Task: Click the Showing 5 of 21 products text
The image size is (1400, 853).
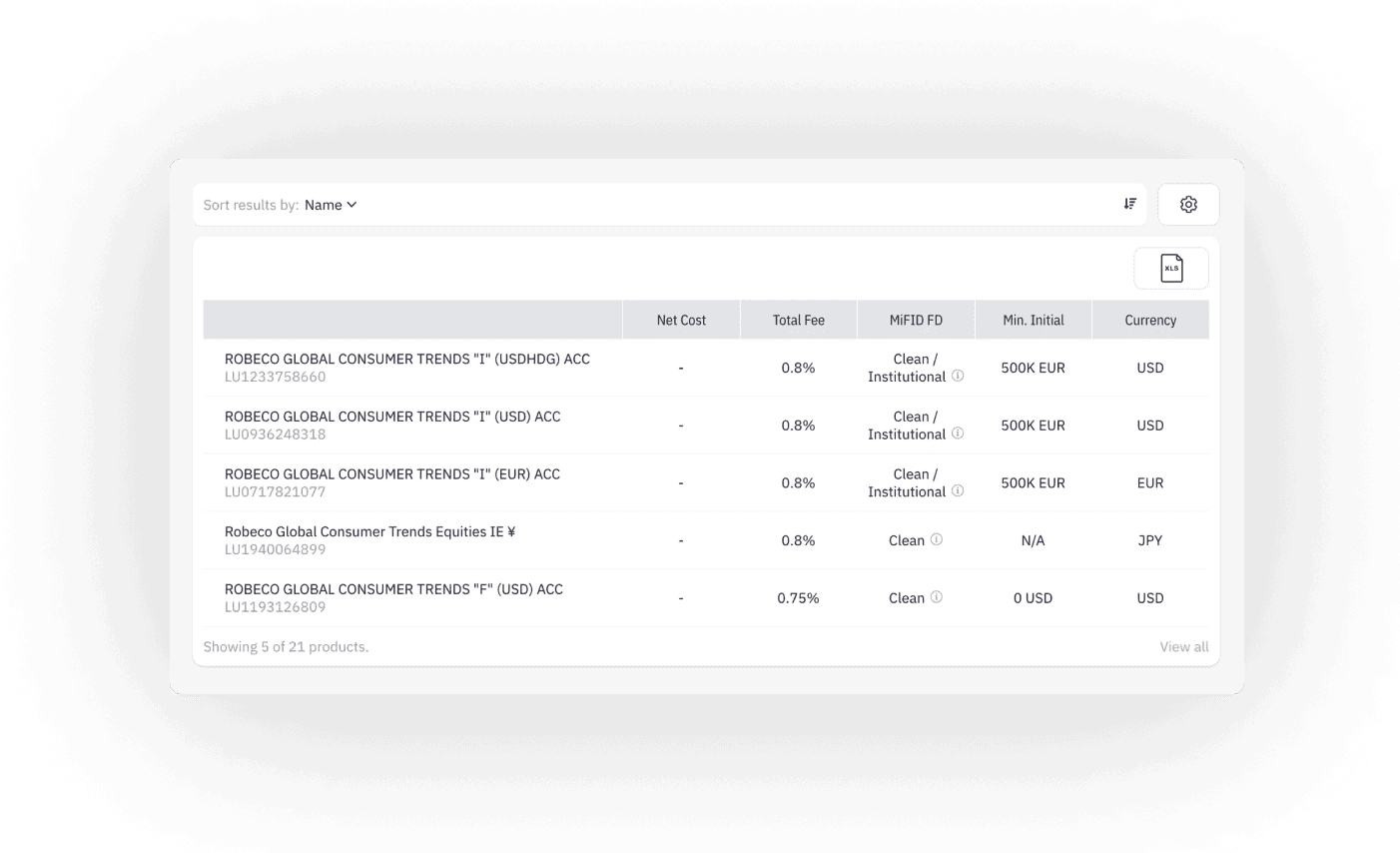Action: click(x=286, y=647)
